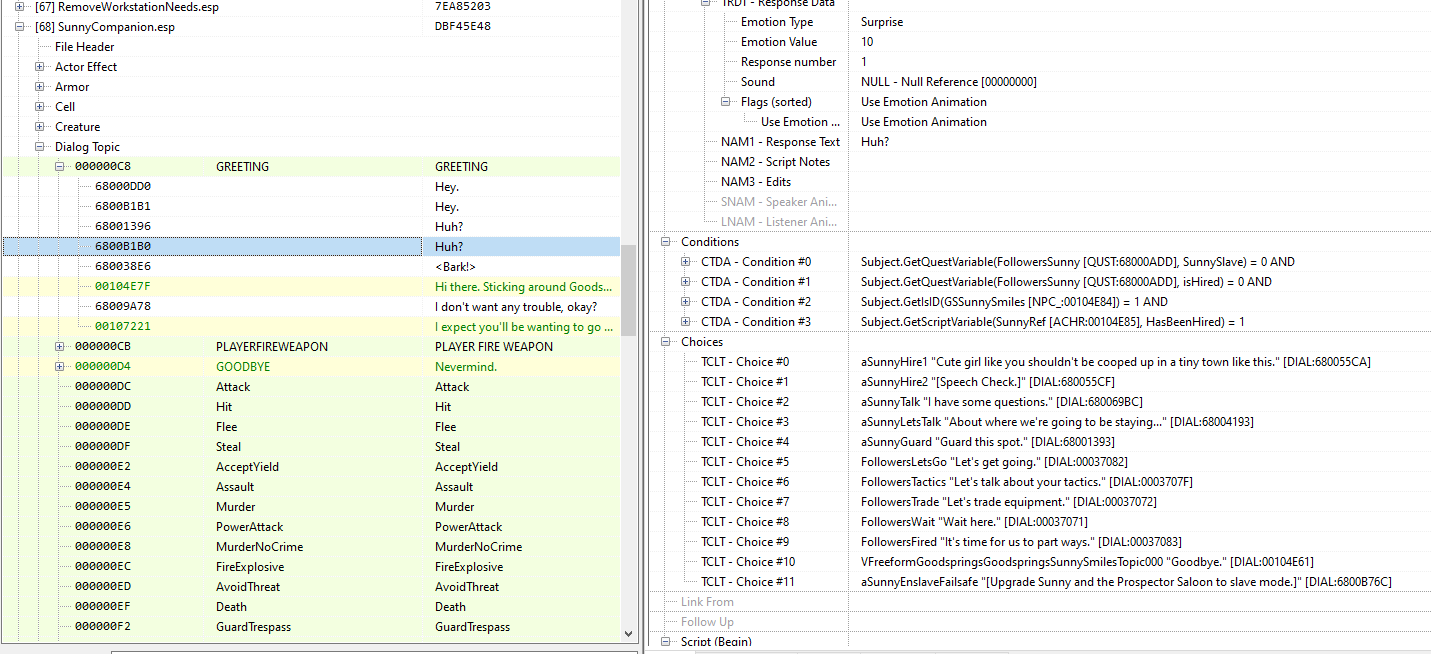Click the tree scrollbar down arrow
This screenshot has width=1431, height=654.
[x=629, y=633]
